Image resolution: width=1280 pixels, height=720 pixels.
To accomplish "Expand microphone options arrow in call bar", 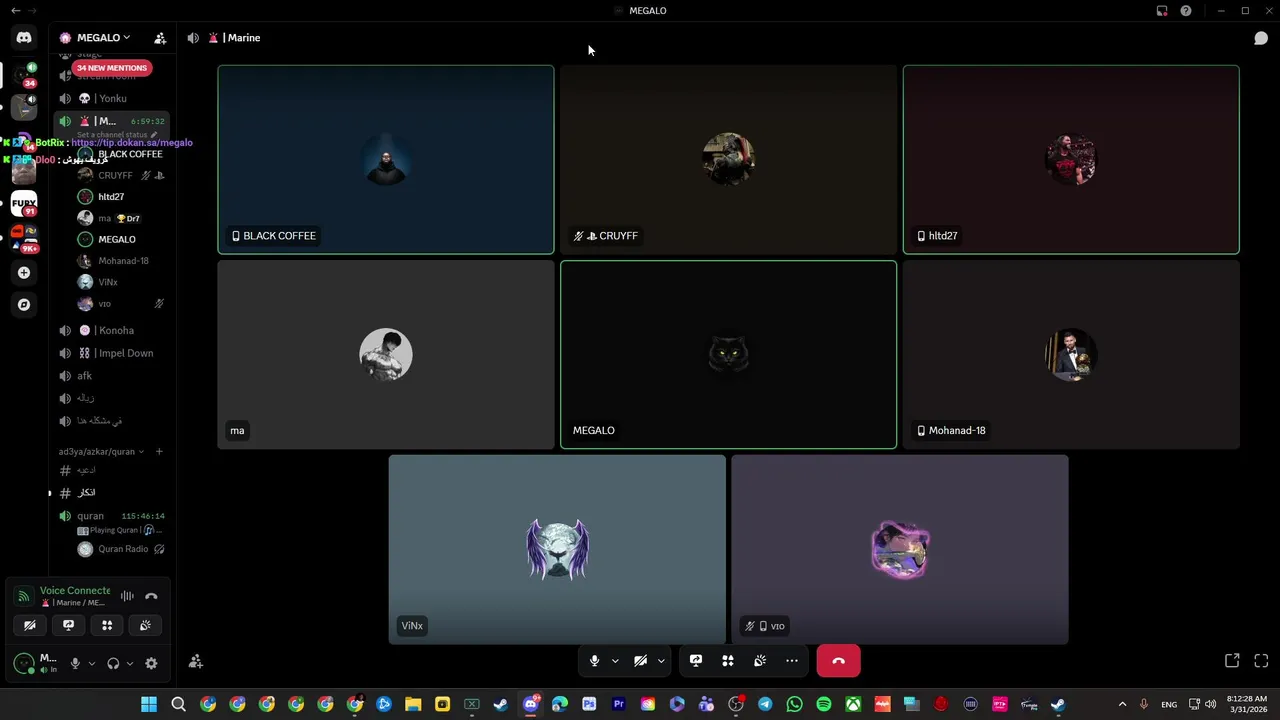I will pyautogui.click(x=615, y=661).
